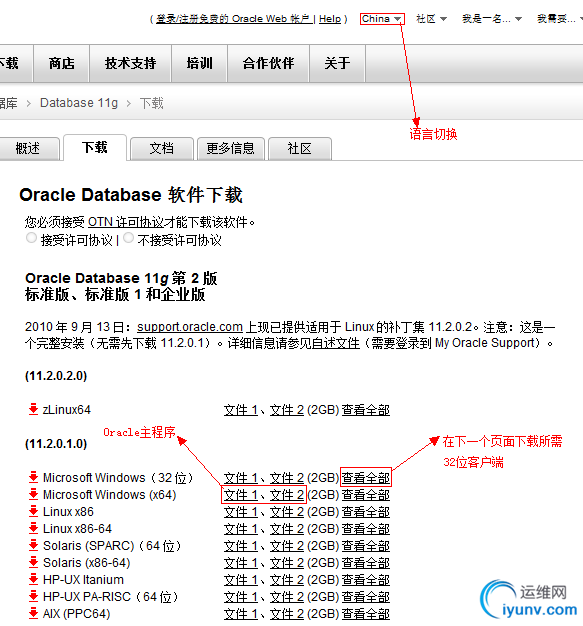Switch to the 社区 page tab
Viewport: 583px width, 626px height.
click(x=299, y=149)
